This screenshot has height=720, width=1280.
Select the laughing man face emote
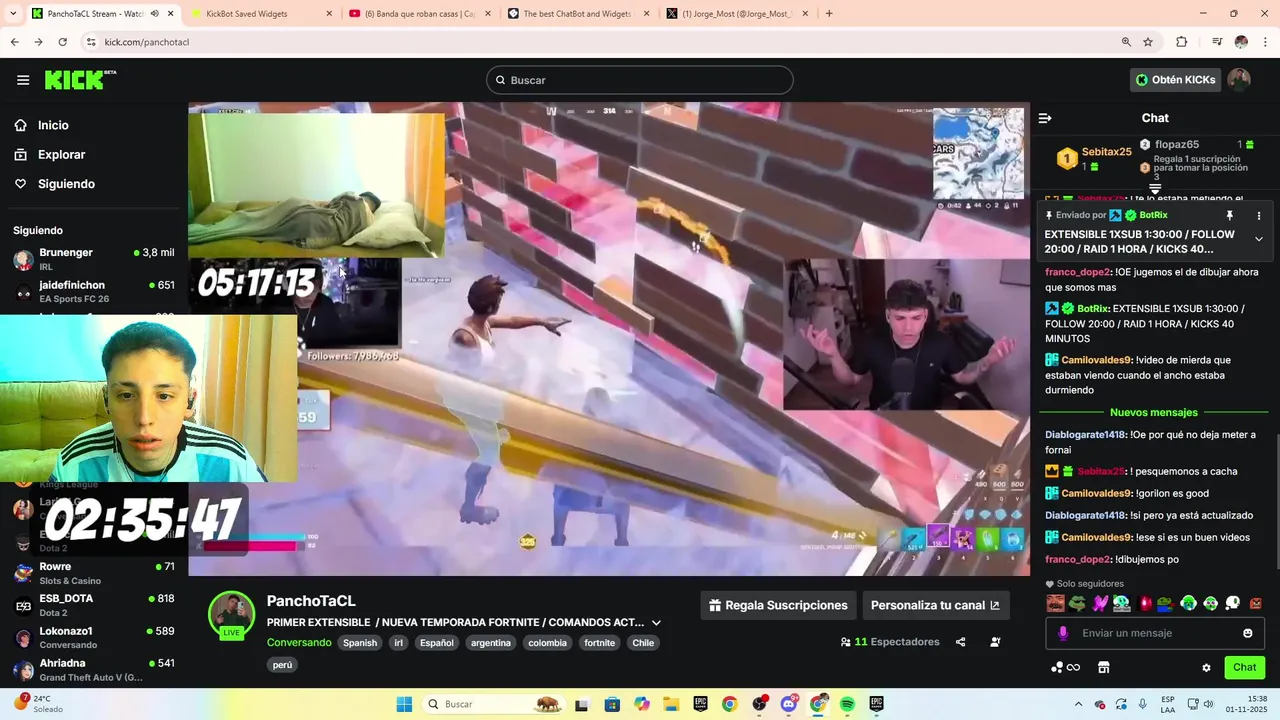[1055, 603]
